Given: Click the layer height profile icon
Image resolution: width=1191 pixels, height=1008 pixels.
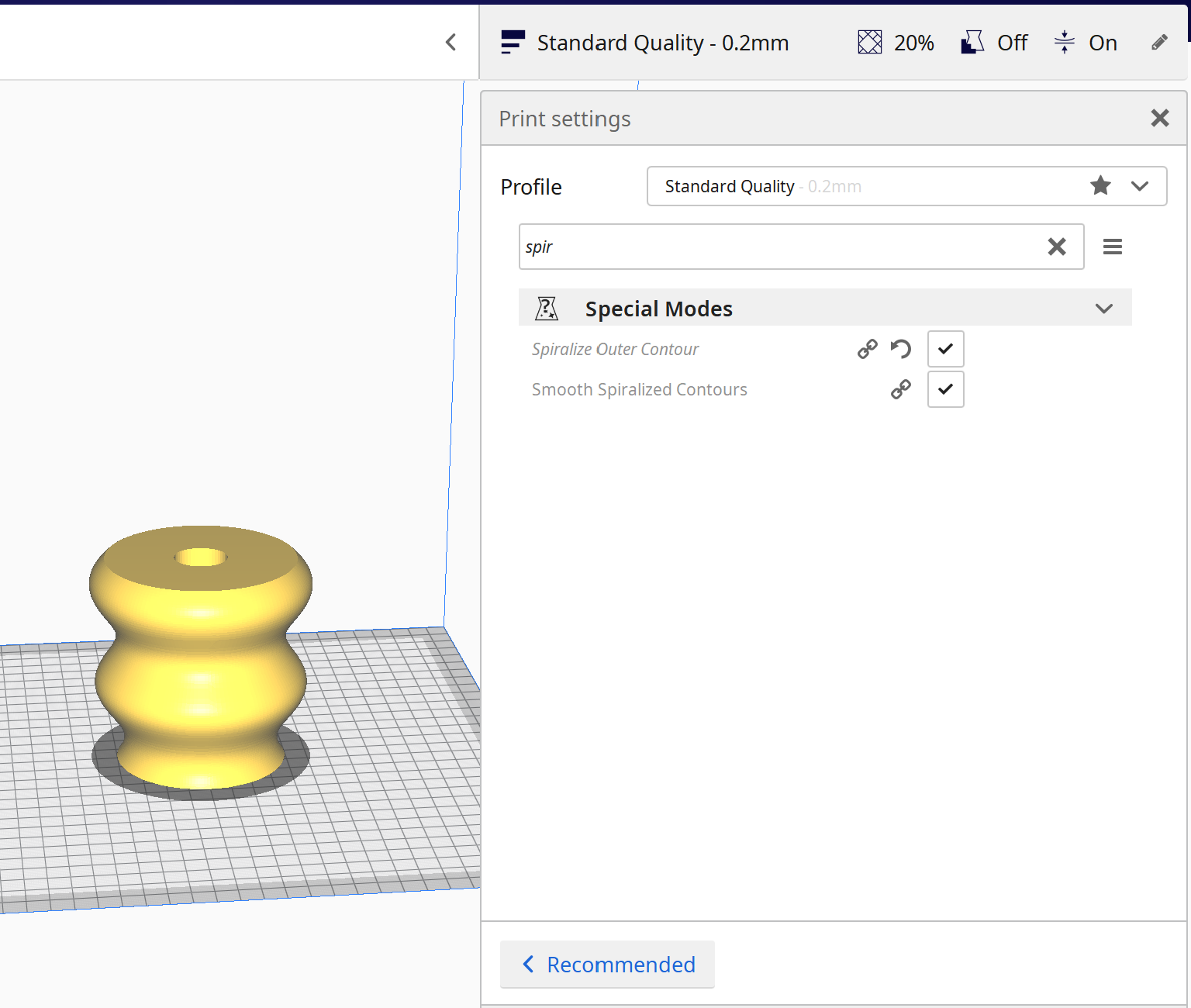Looking at the screenshot, I should (x=513, y=42).
